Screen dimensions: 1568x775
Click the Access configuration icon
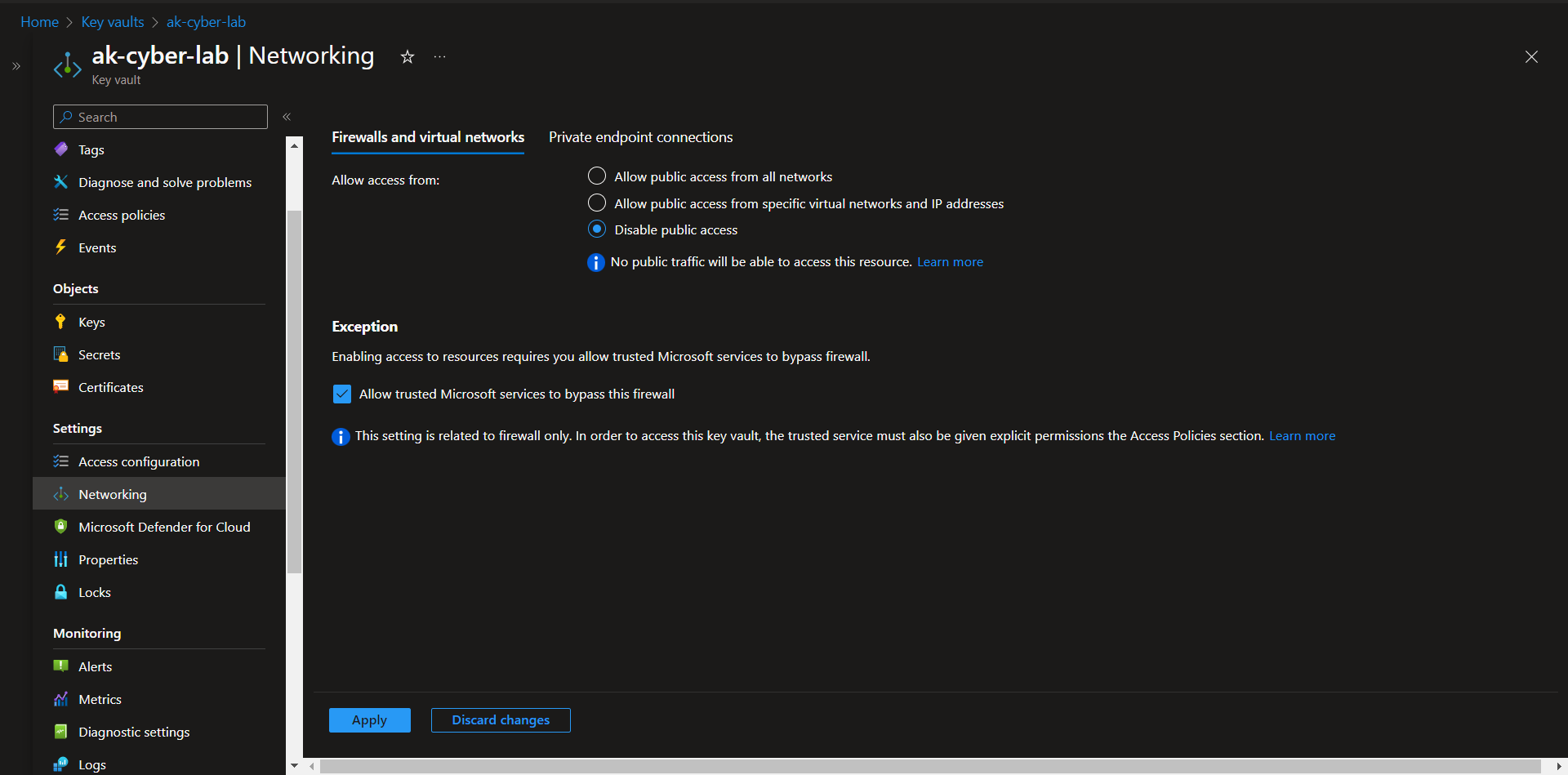coord(61,461)
